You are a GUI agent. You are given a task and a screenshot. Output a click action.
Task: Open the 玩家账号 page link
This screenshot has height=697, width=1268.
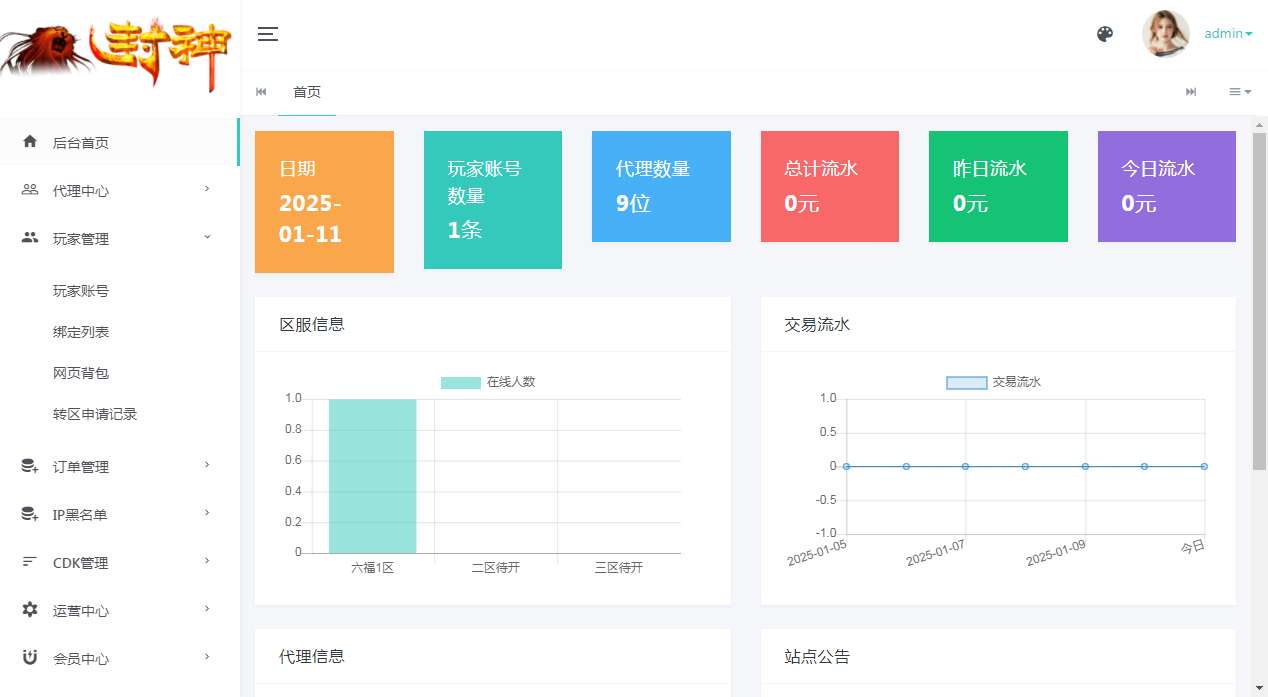[81, 291]
